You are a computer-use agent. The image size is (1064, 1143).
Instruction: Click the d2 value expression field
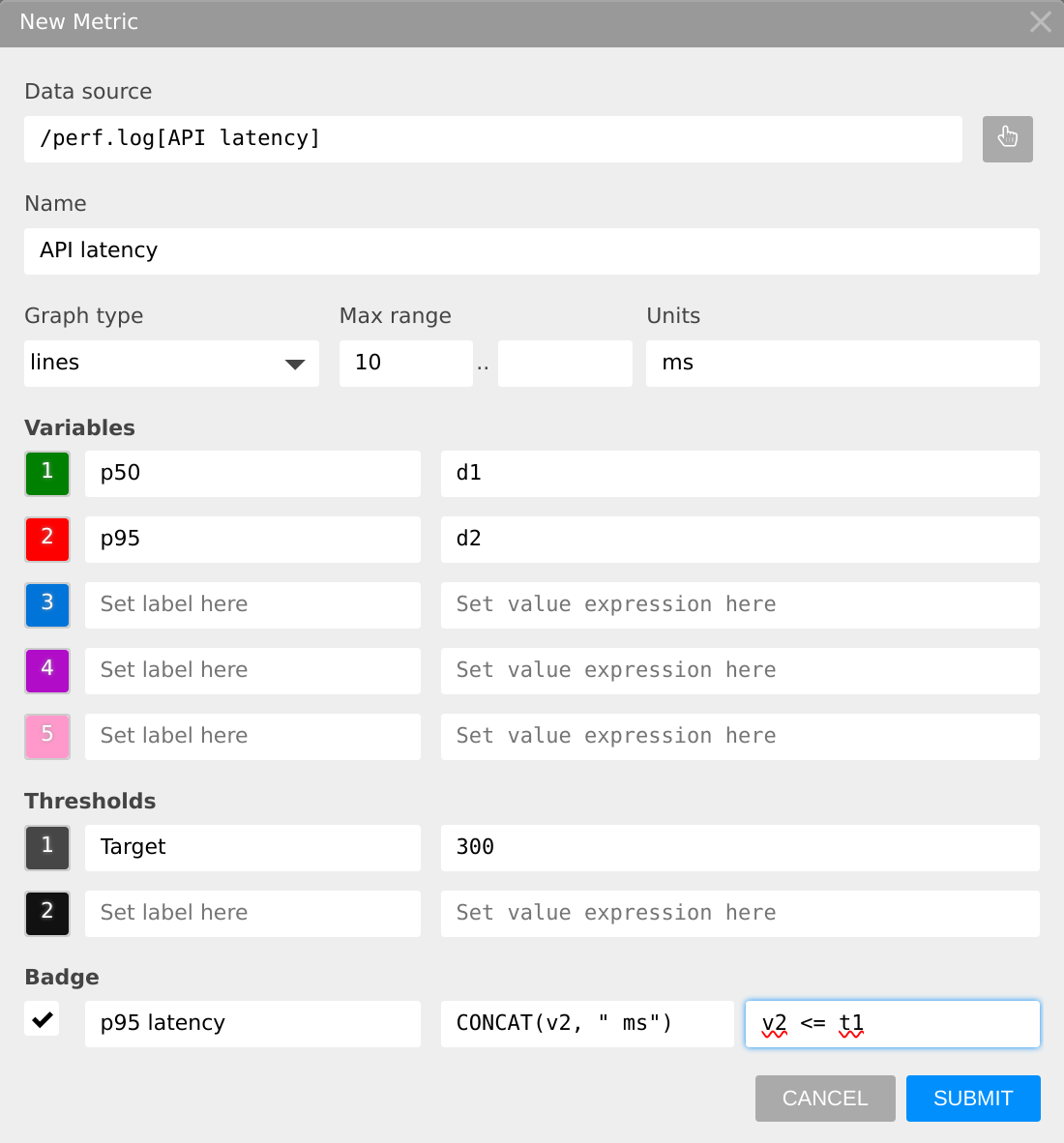coord(739,540)
